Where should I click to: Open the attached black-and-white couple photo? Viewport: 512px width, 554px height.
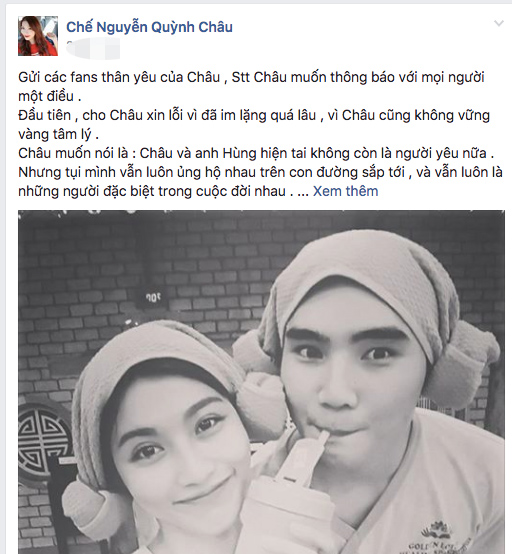(x=261, y=382)
